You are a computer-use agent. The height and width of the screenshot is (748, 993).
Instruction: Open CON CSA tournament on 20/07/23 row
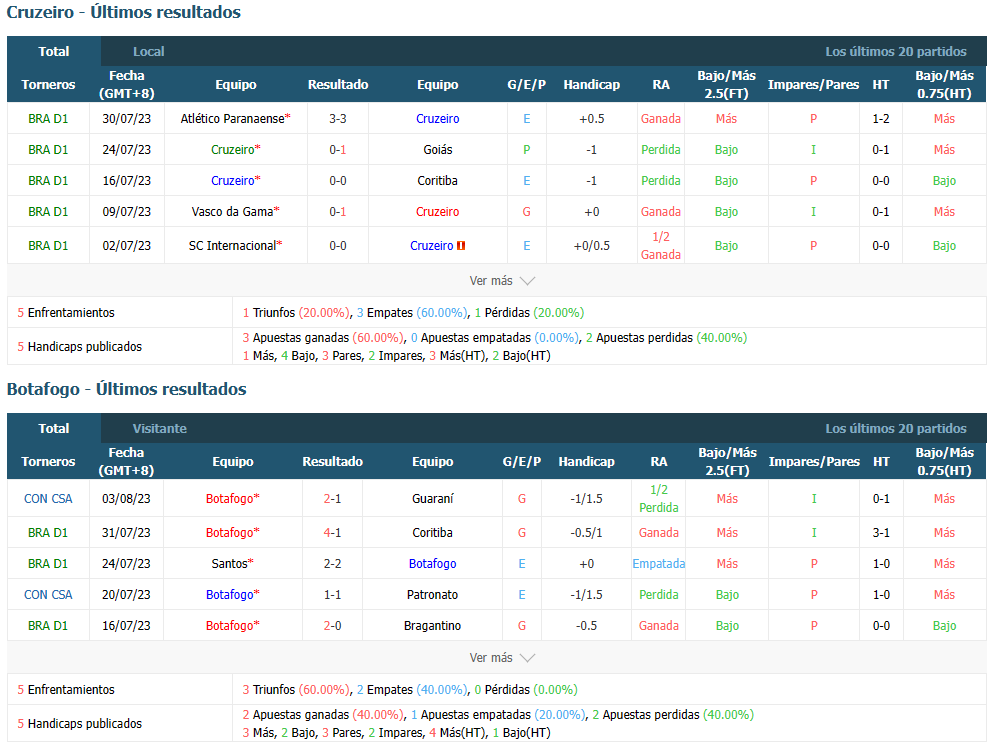click(48, 595)
